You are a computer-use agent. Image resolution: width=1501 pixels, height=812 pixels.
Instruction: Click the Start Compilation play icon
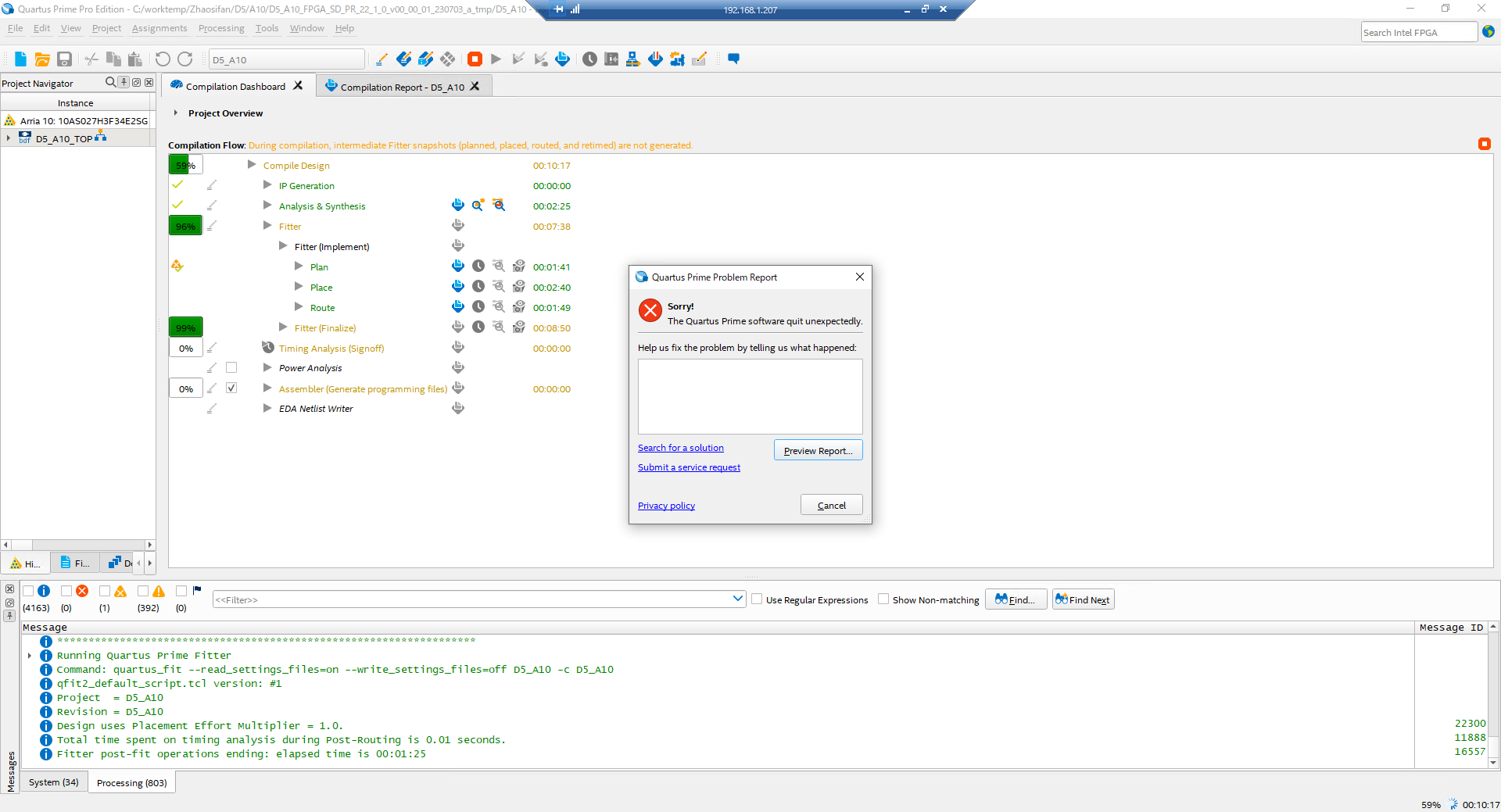point(496,59)
